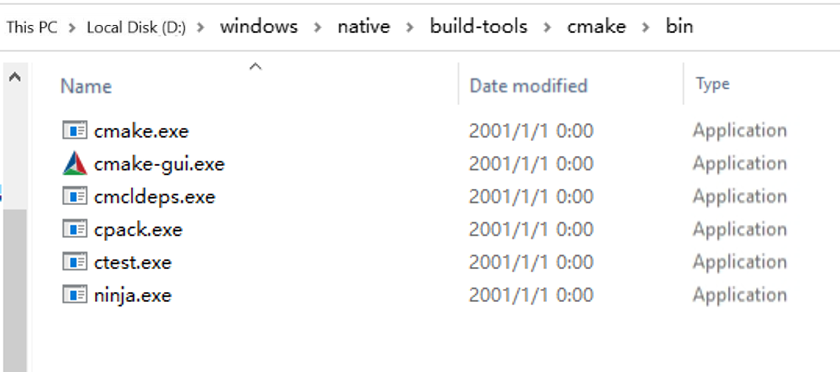Expand the chevron between cmake and bin

(x=646, y=27)
